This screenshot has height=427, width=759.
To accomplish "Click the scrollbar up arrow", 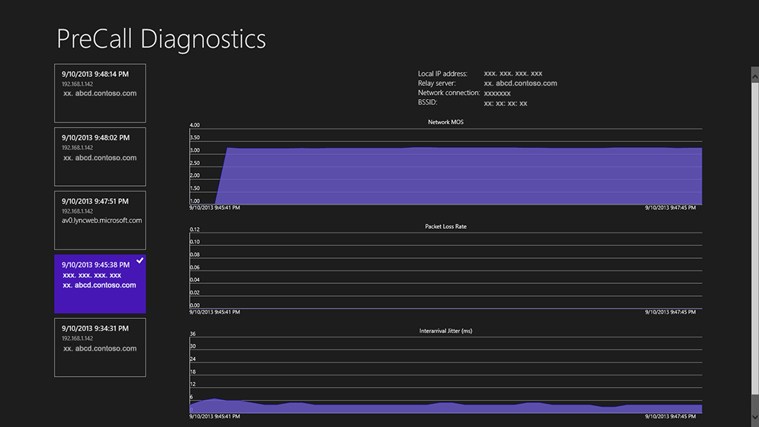I will point(754,73).
